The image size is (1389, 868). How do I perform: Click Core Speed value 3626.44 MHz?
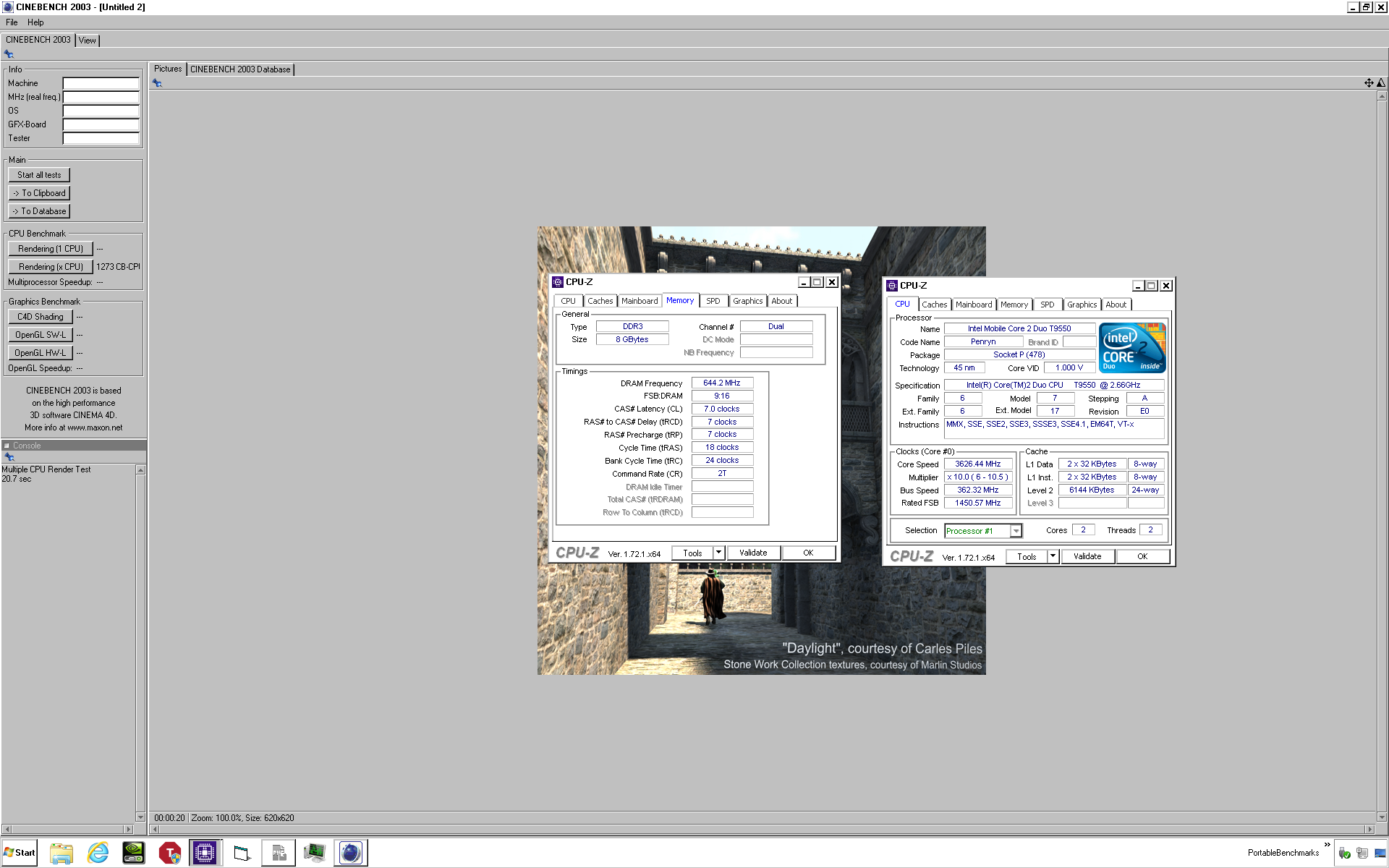click(x=977, y=464)
